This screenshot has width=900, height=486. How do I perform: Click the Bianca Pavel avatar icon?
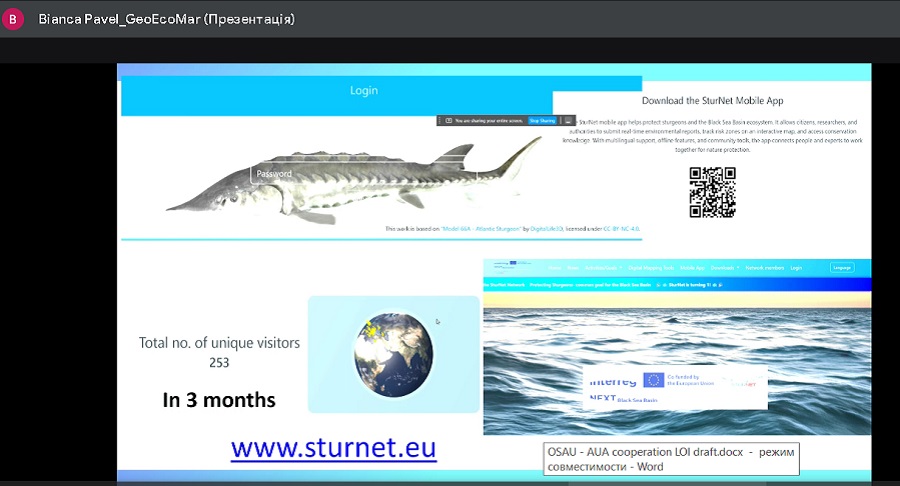pos(13,19)
